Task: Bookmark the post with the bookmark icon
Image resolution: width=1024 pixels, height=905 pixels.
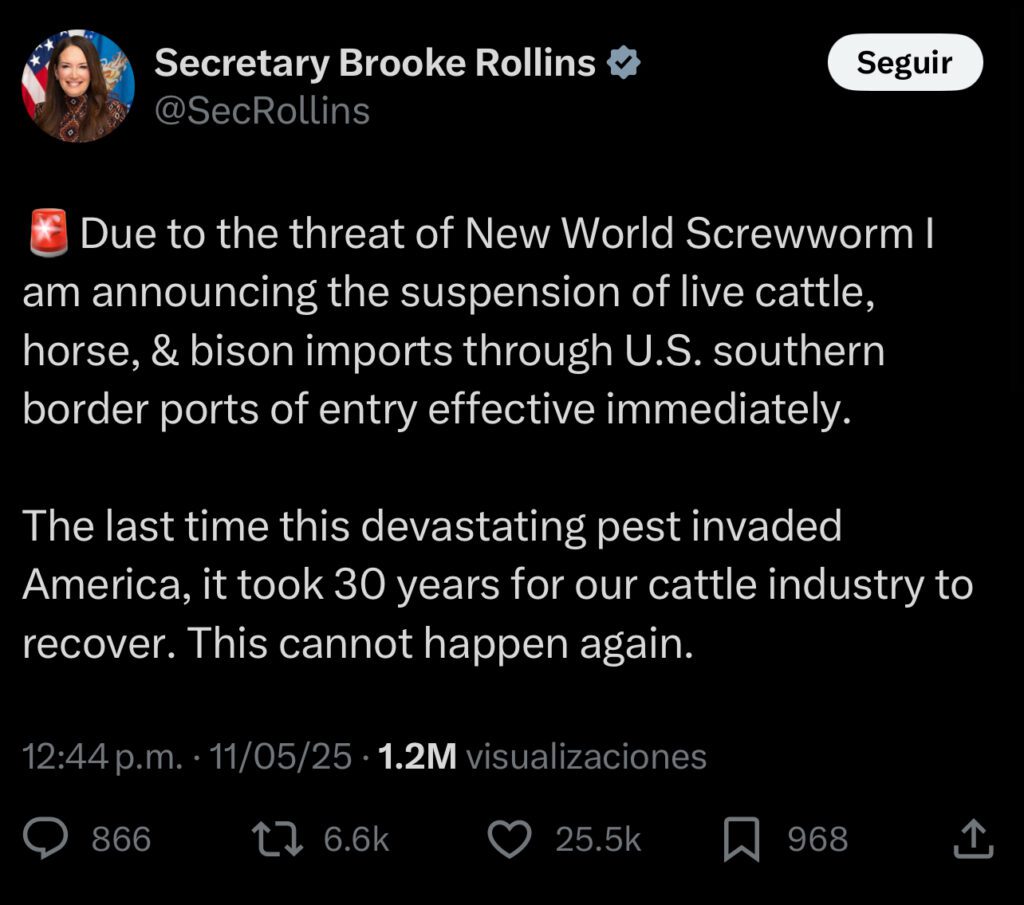Action: point(741,839)
